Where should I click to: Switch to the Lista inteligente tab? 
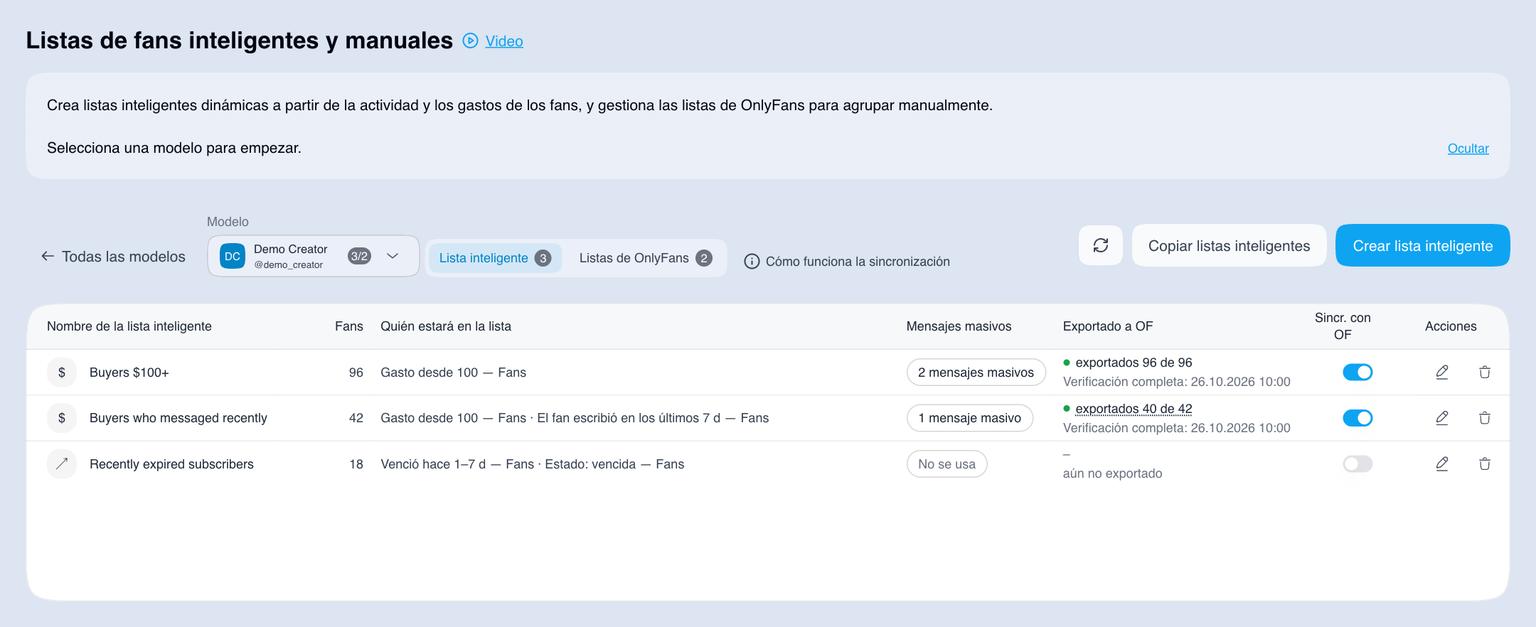495,258
